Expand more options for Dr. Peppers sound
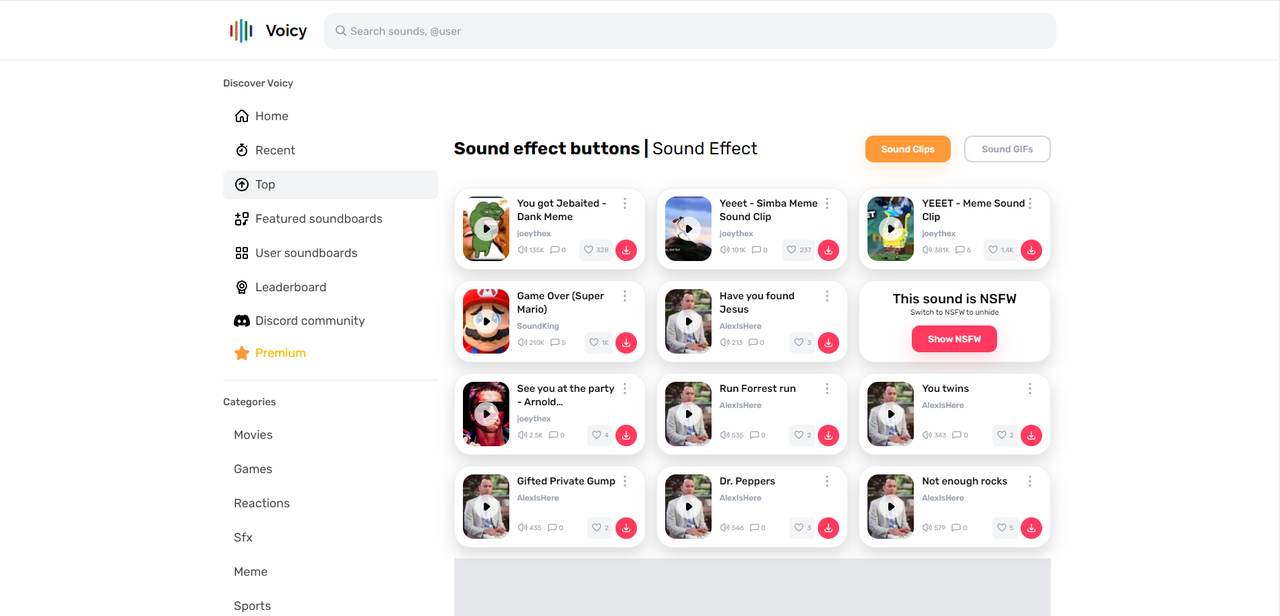 click(x=827, y=481)
